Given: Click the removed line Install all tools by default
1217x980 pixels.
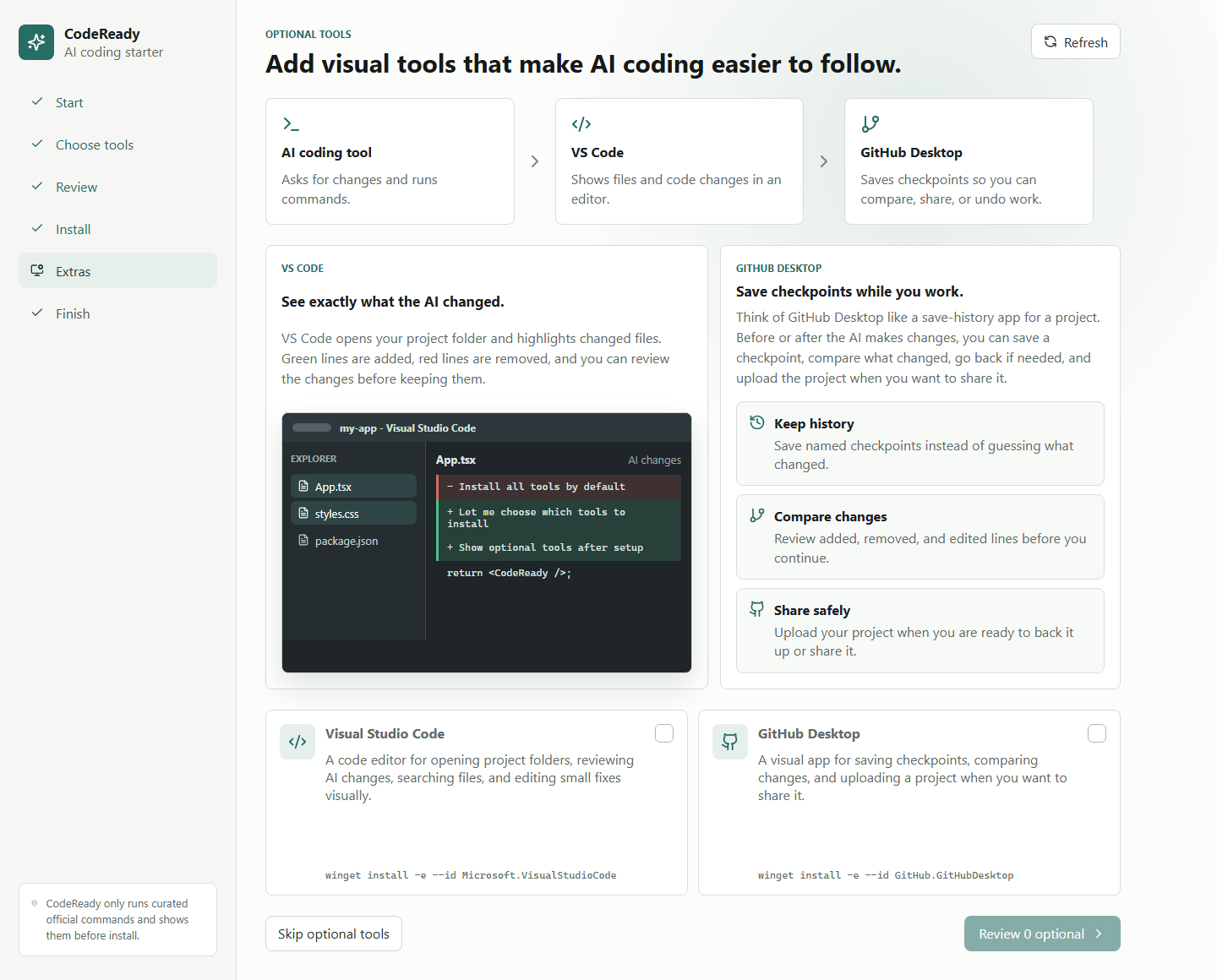Looking at the screenshot, I should (559, 487).
